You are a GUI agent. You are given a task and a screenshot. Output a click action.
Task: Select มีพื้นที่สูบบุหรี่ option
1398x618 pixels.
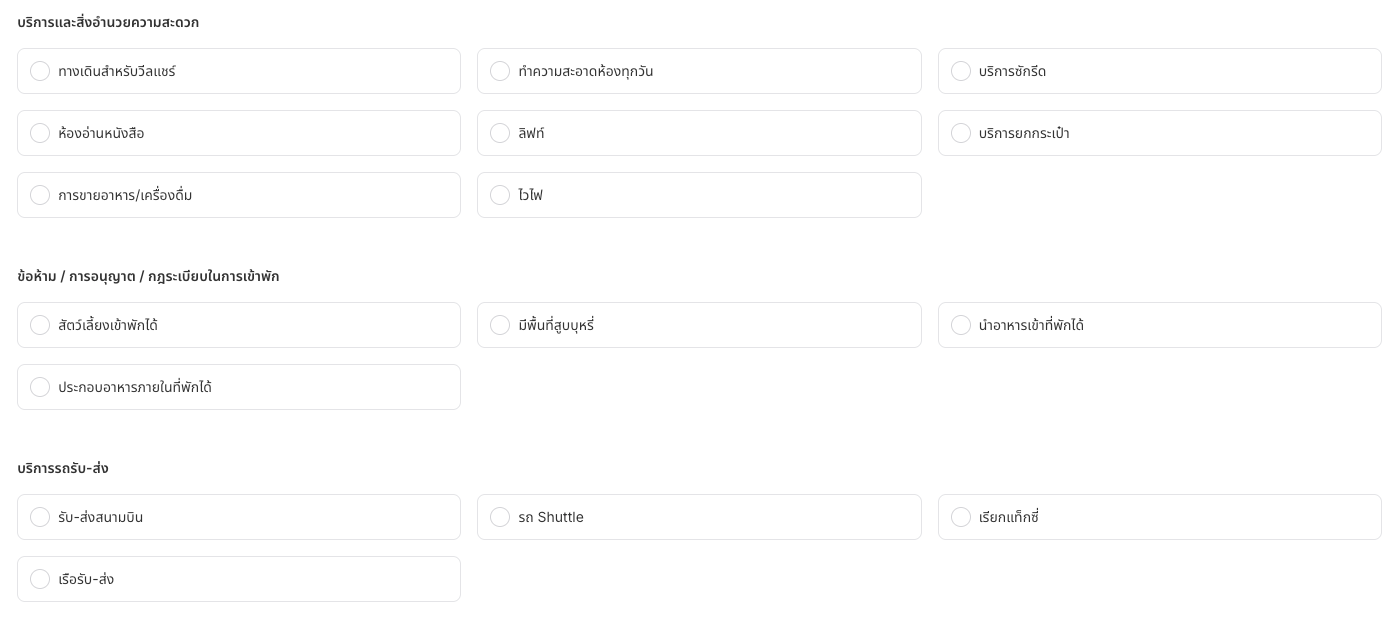tap(500, 325)
